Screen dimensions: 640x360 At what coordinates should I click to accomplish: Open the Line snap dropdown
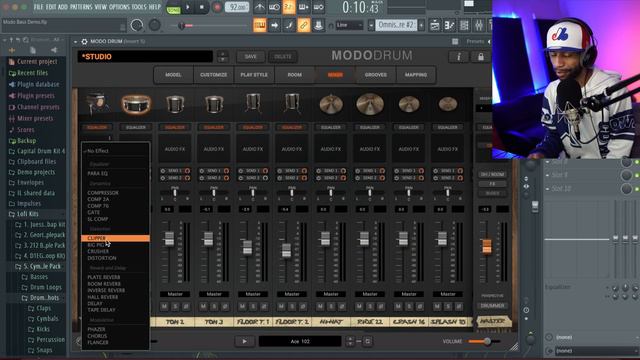[349, 25]
